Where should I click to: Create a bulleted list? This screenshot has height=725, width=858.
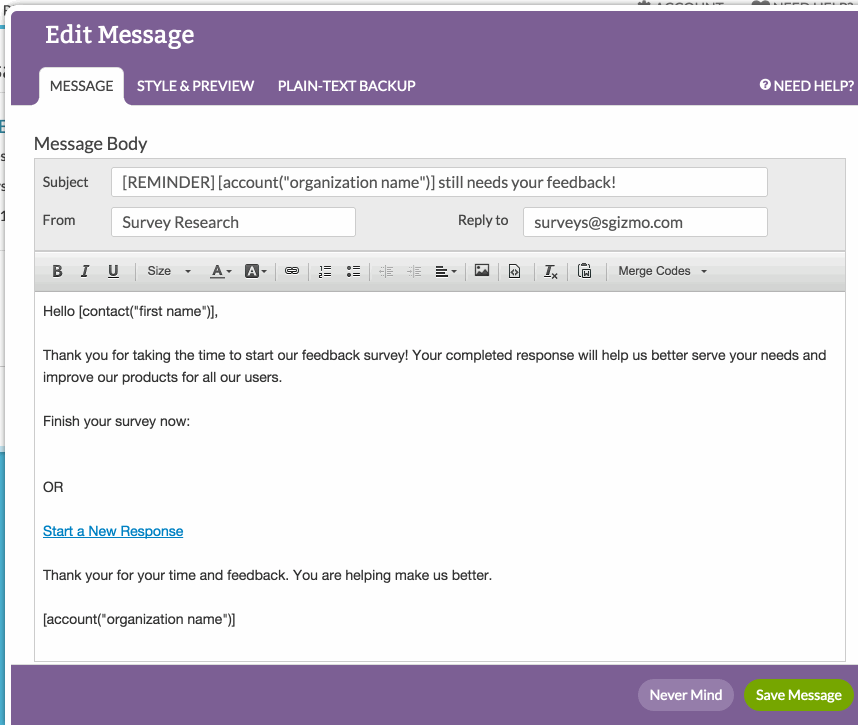[x=353, y=270]
